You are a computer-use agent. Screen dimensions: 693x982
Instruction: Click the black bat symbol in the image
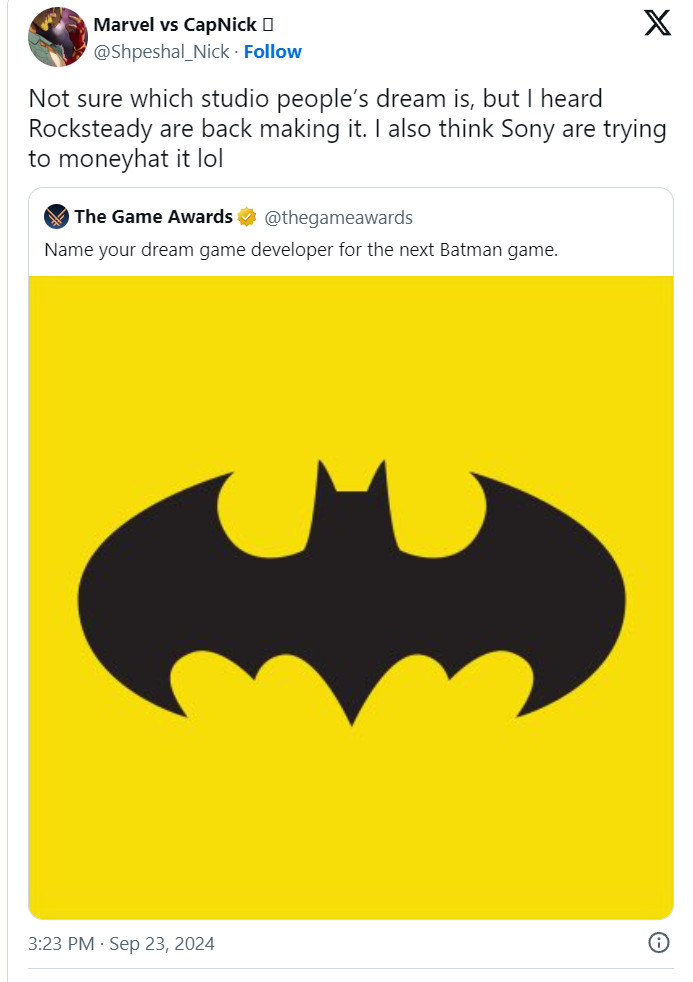click(351, 590)
